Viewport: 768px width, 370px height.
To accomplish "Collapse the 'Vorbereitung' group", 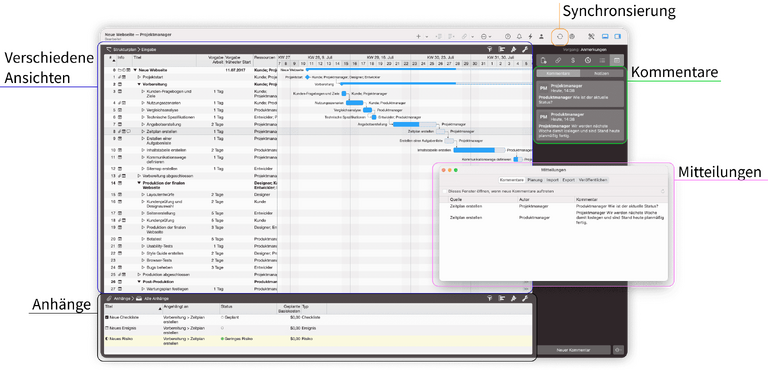I will [139, 84].
